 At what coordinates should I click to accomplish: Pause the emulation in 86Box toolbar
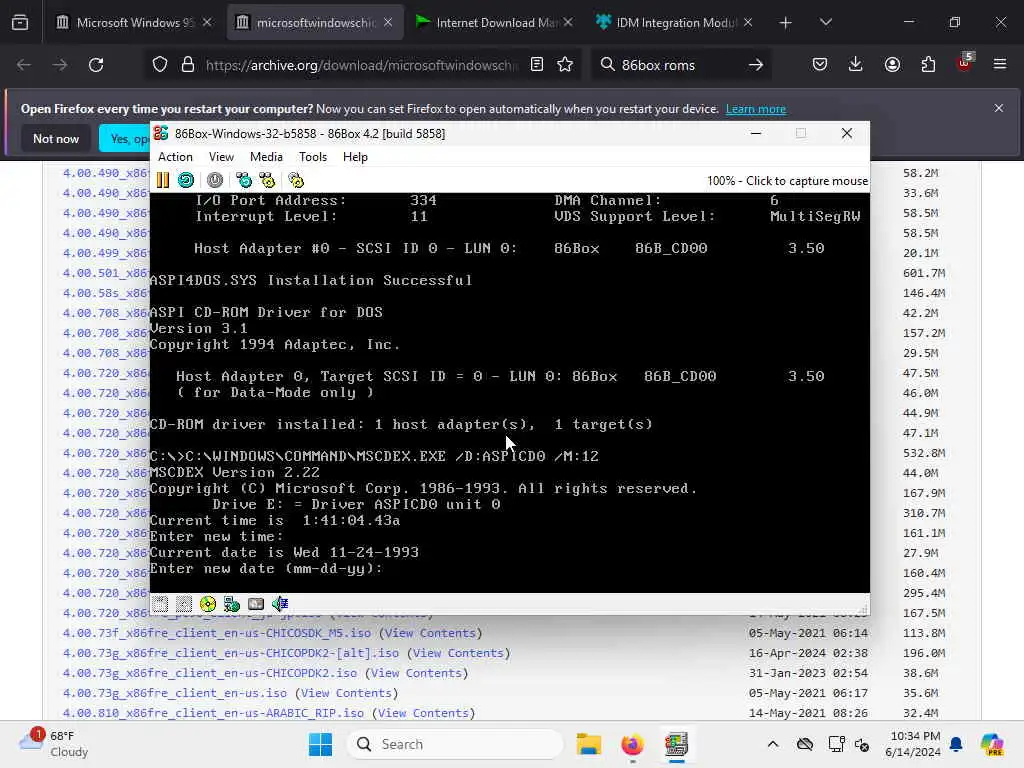(x=163, y=180)
